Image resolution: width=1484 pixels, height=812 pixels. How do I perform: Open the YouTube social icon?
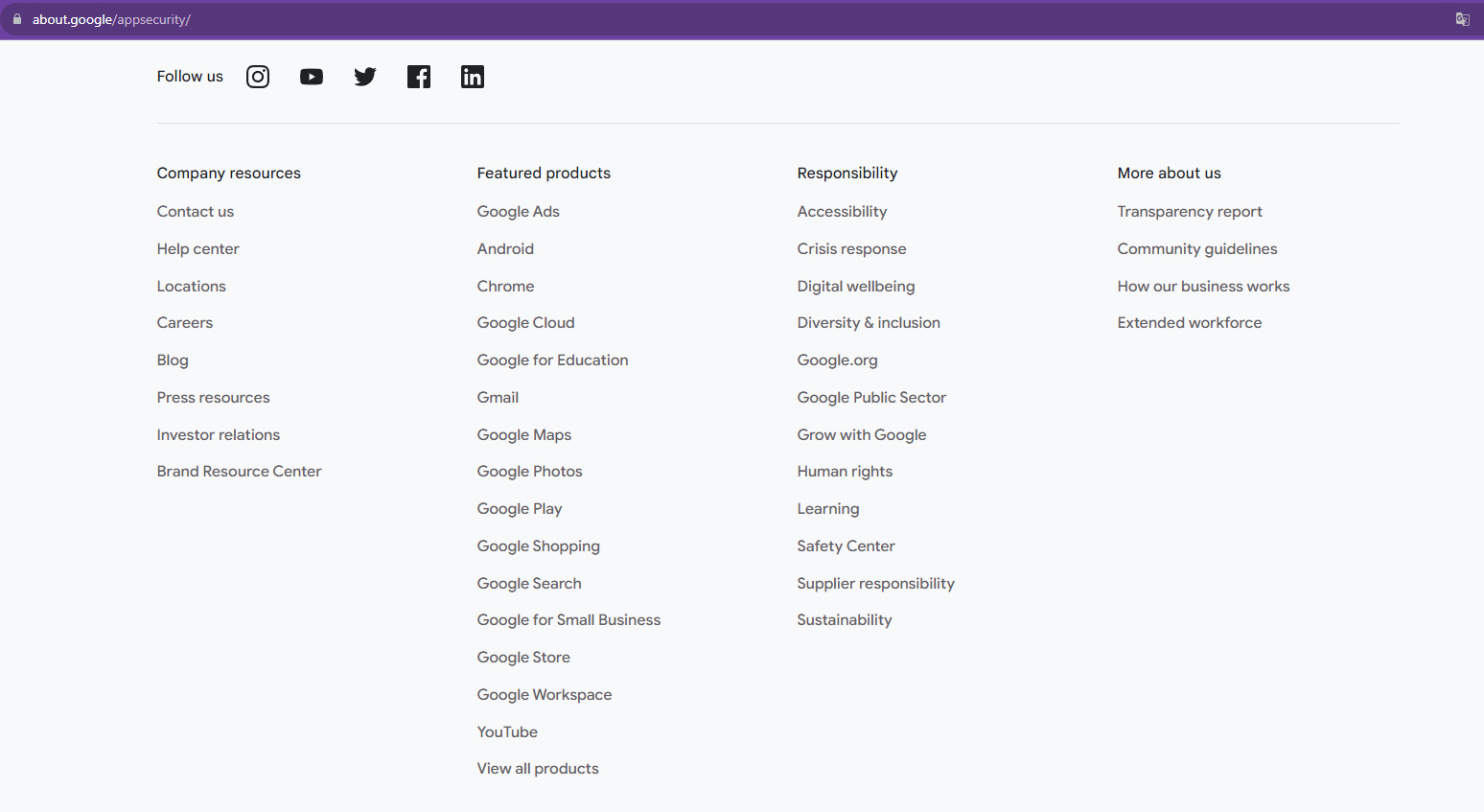pos(312,77)
